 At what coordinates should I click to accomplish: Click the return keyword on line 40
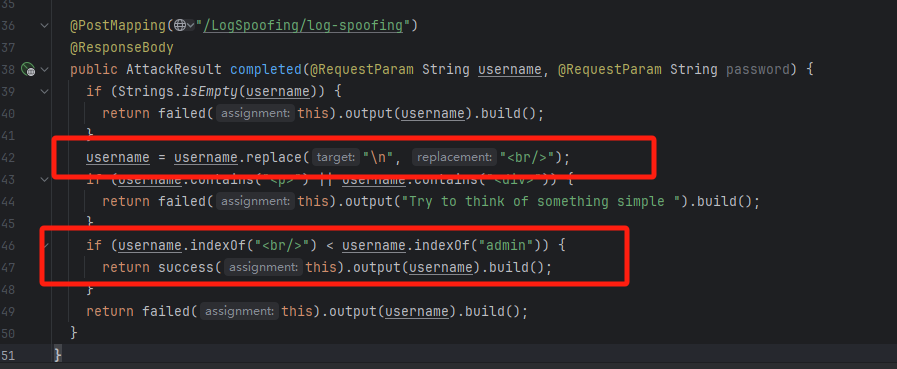pyautogui.click(x=126, y=113)
